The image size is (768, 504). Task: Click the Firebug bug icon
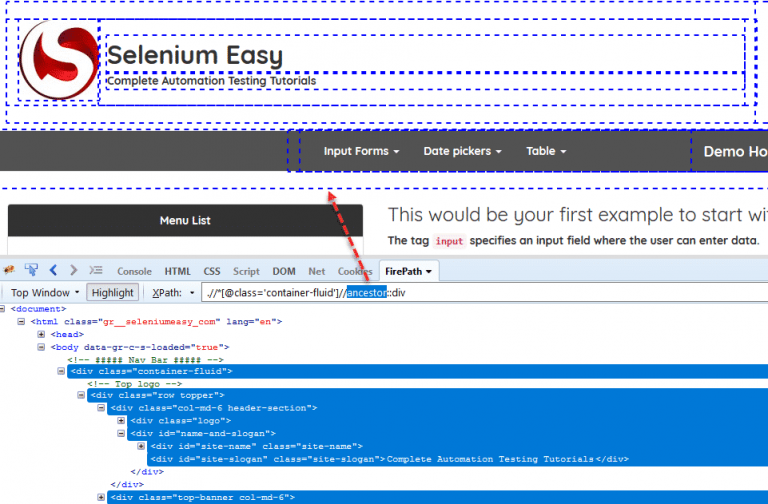tap(9, 270)
